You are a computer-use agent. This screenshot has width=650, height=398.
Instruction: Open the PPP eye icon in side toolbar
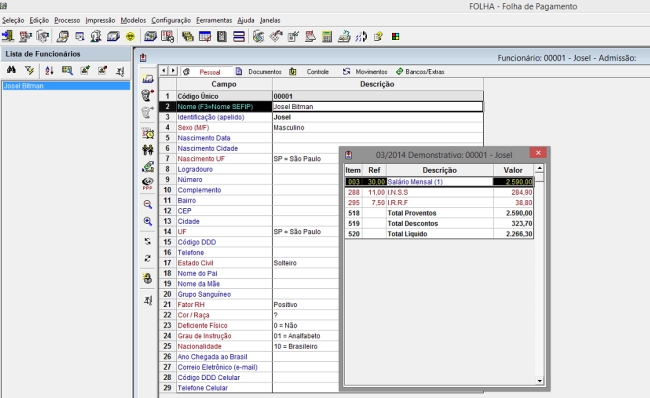(x=148, y=183)
